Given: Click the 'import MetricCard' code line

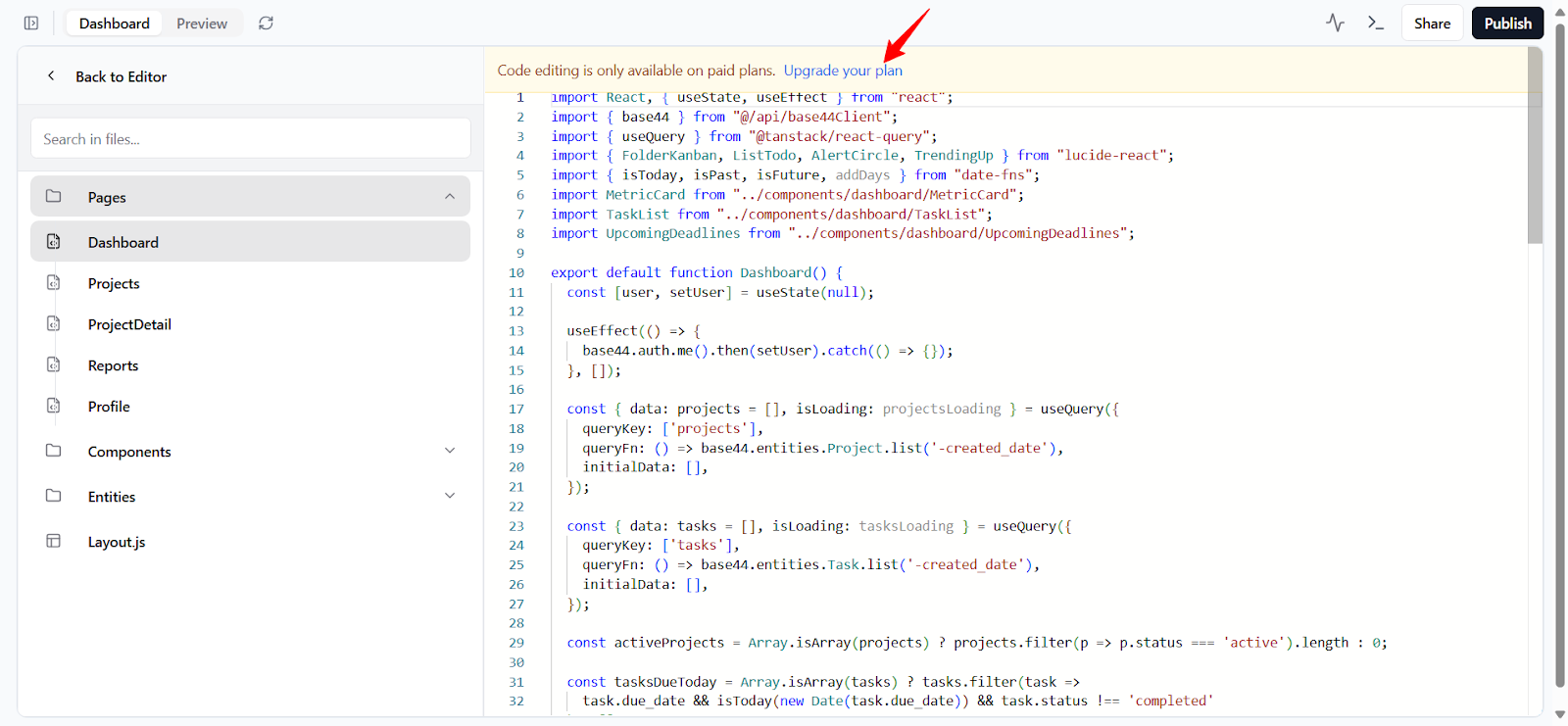Looking at the screenshot, I should coord(787,195).
